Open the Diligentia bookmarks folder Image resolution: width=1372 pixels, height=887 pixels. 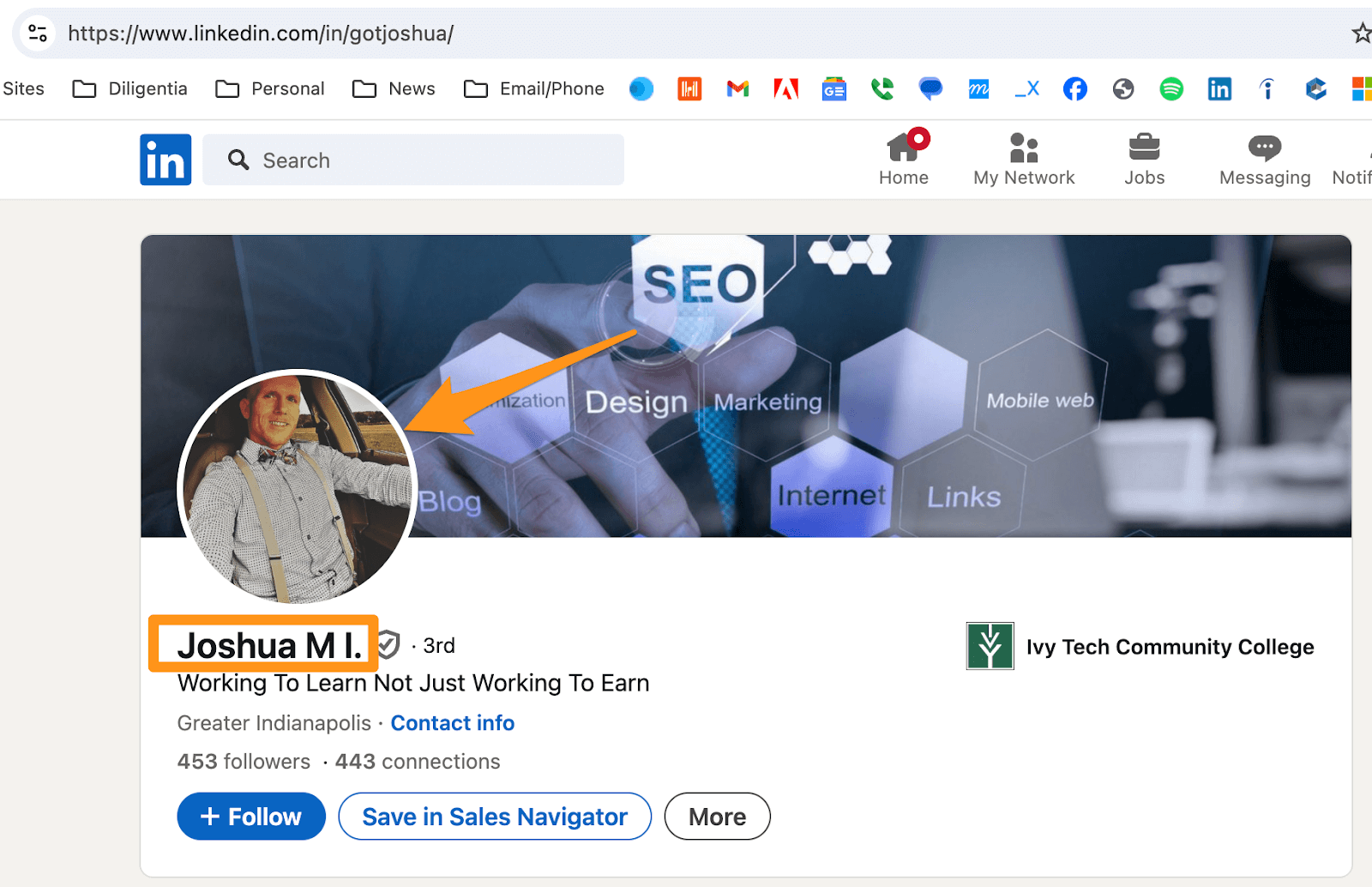pyautogui.click(x=130, y=88)
